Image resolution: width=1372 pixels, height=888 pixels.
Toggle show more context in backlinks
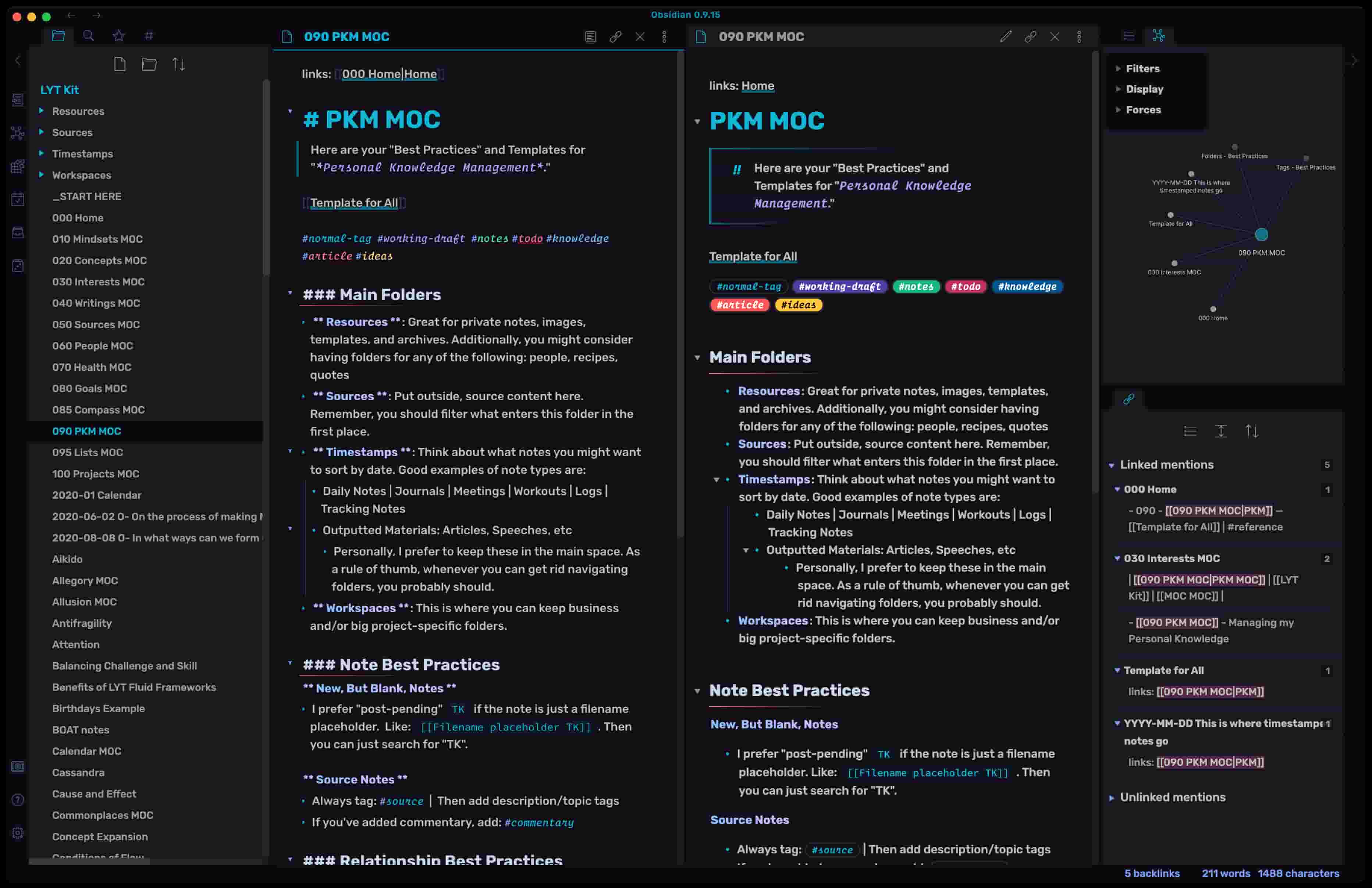[1221, 431]
